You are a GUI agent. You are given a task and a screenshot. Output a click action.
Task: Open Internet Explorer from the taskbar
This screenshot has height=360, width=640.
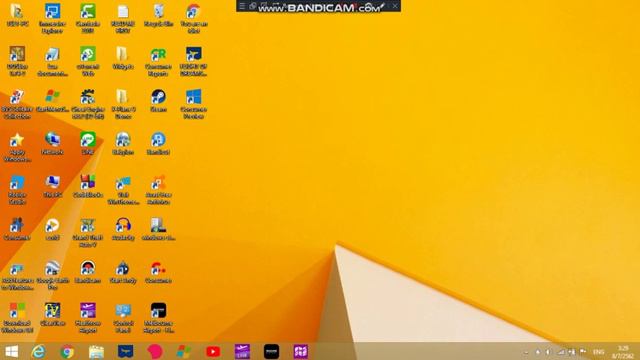point(38,351)
